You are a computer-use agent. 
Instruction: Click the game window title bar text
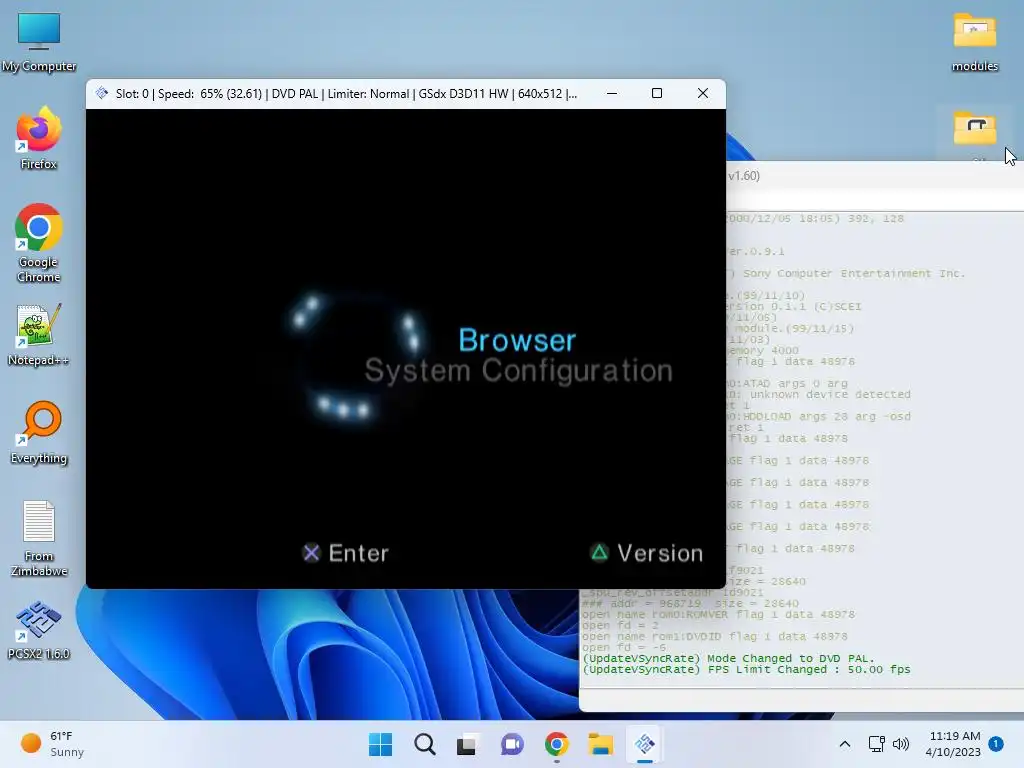[346, 93]
